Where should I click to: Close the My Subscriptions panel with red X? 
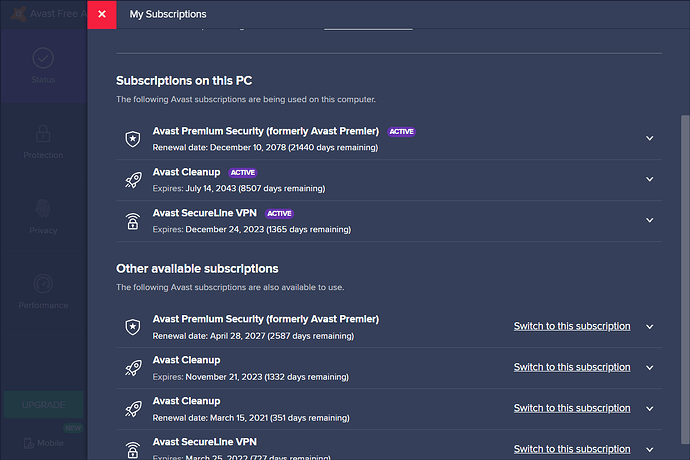[x=101, y=15]
